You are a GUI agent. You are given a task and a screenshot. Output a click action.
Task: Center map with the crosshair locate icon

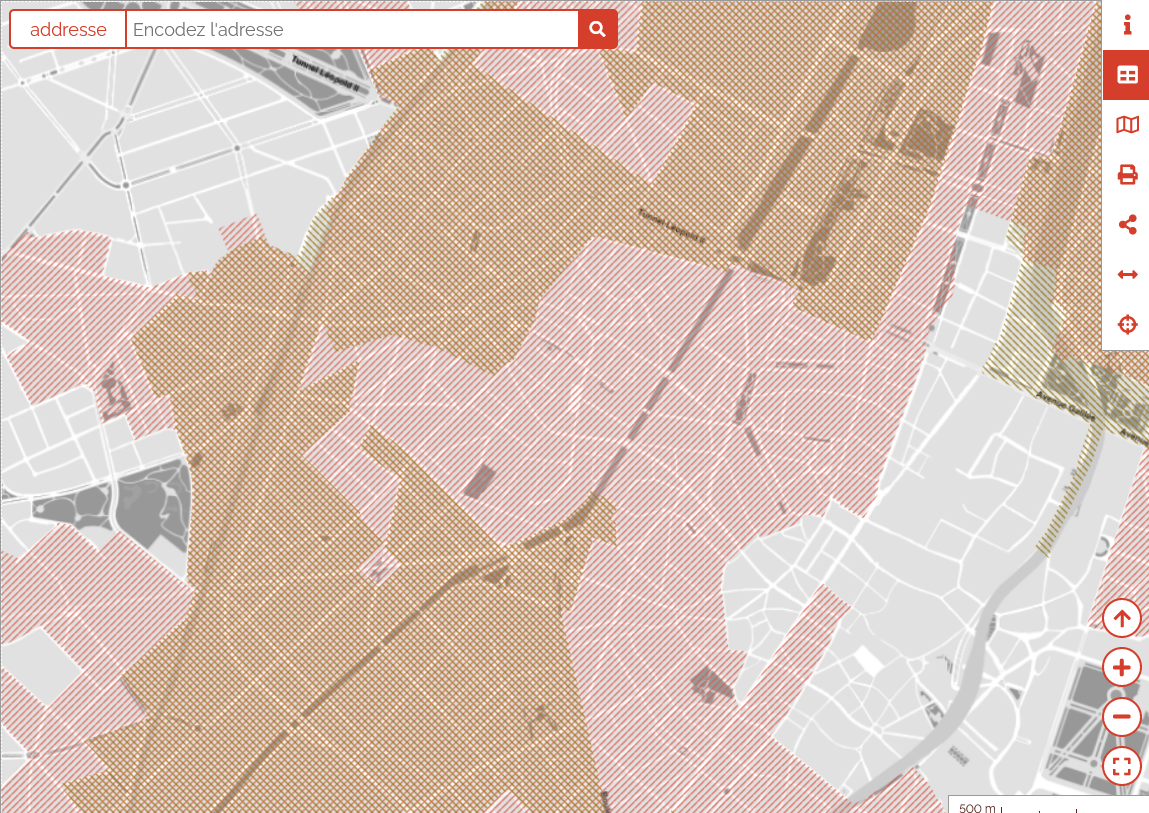click(1127, 325)
